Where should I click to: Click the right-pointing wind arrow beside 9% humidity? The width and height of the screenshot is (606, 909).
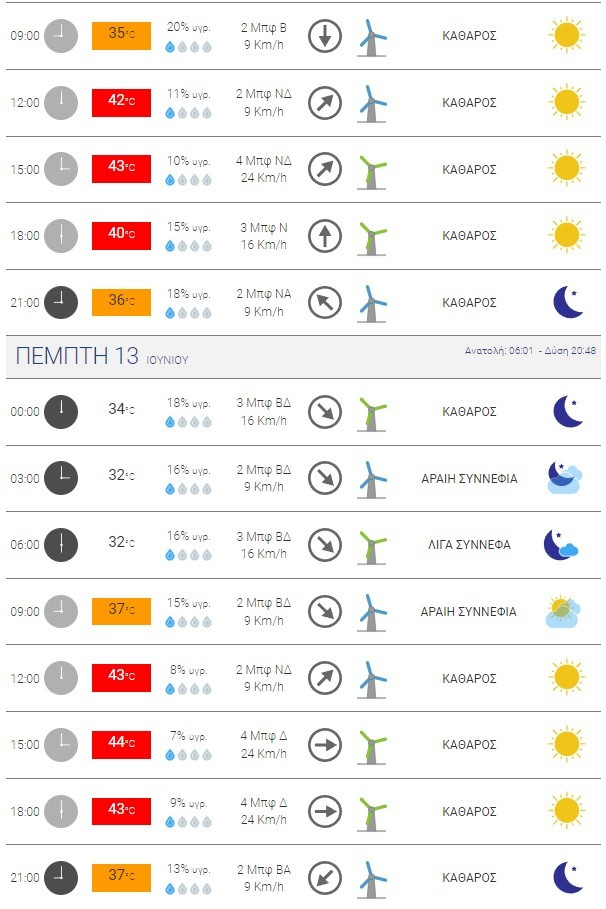pos(325,811)
